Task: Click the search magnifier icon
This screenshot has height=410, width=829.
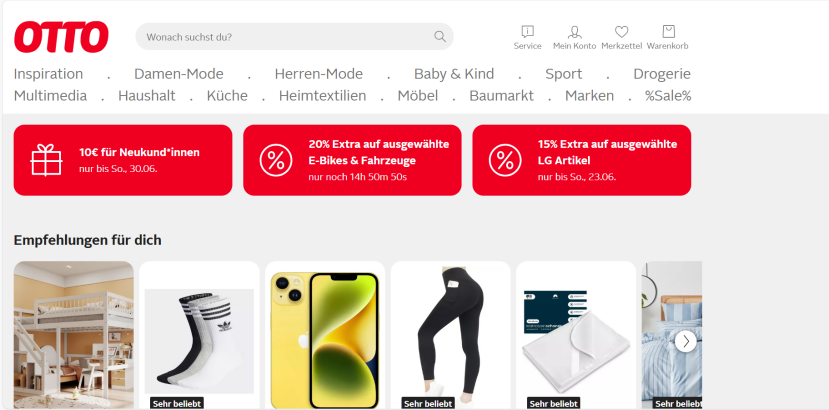Action: [439, 37]
